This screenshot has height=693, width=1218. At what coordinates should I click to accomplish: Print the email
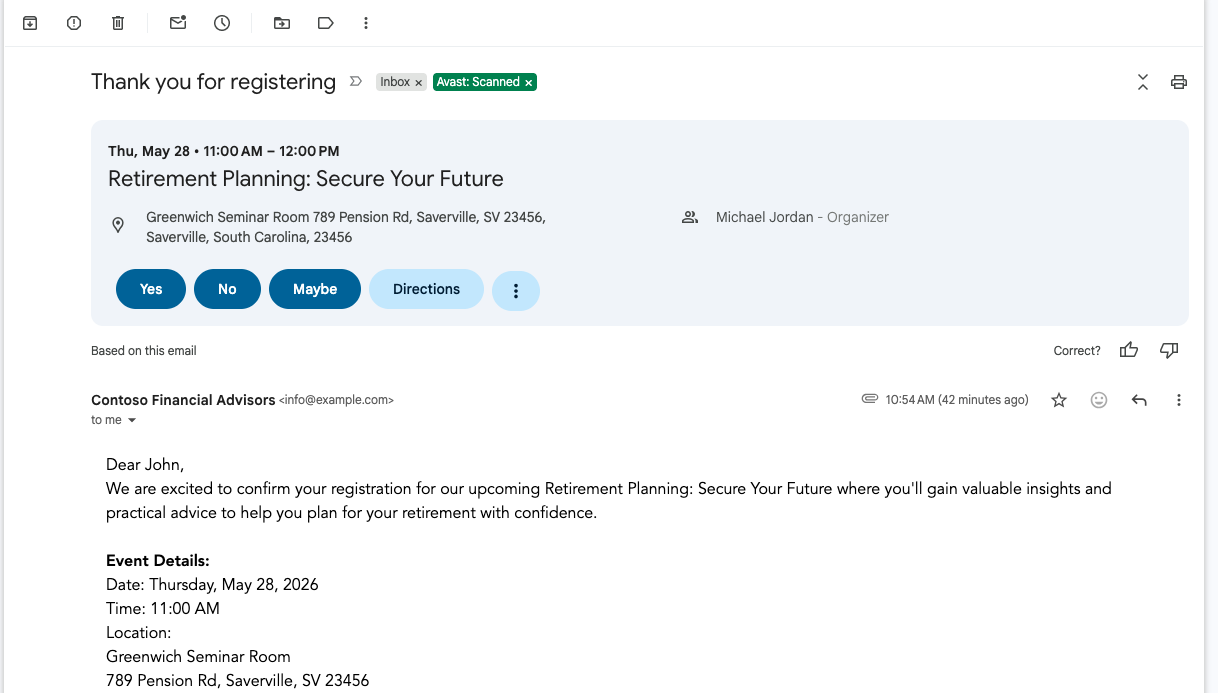[x=1178, y=82]
